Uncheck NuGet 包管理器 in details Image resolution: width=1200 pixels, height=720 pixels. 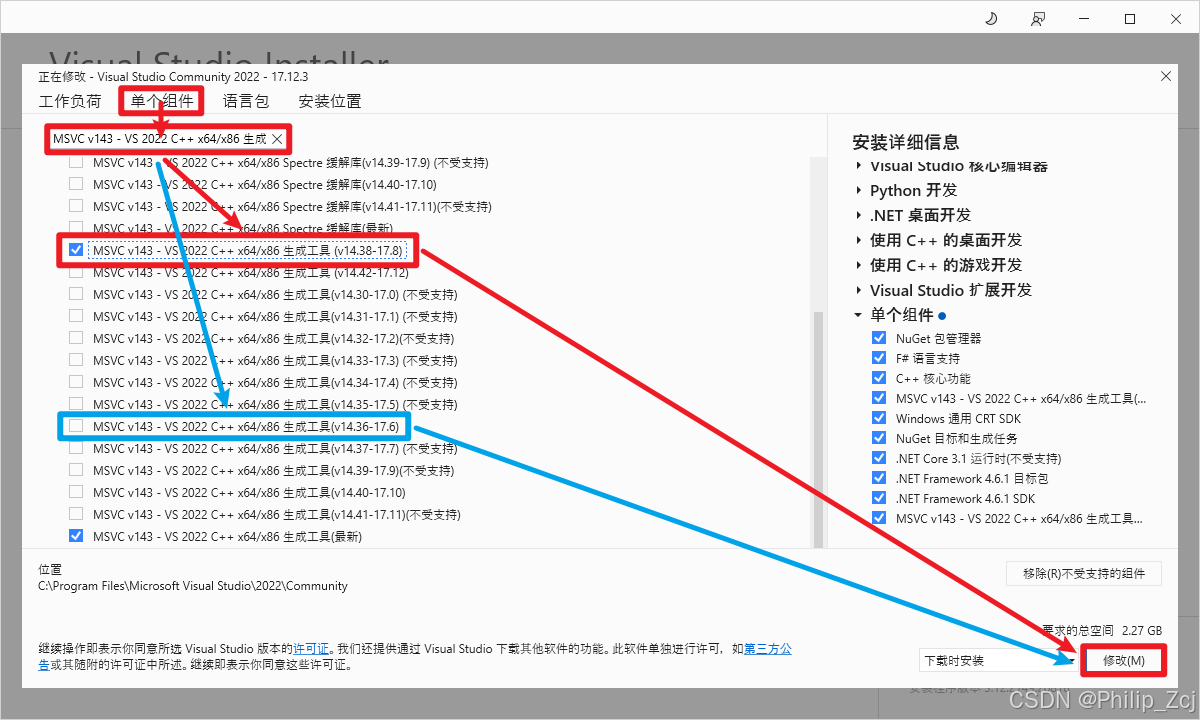pyautogui.click(x=879, y=338)
